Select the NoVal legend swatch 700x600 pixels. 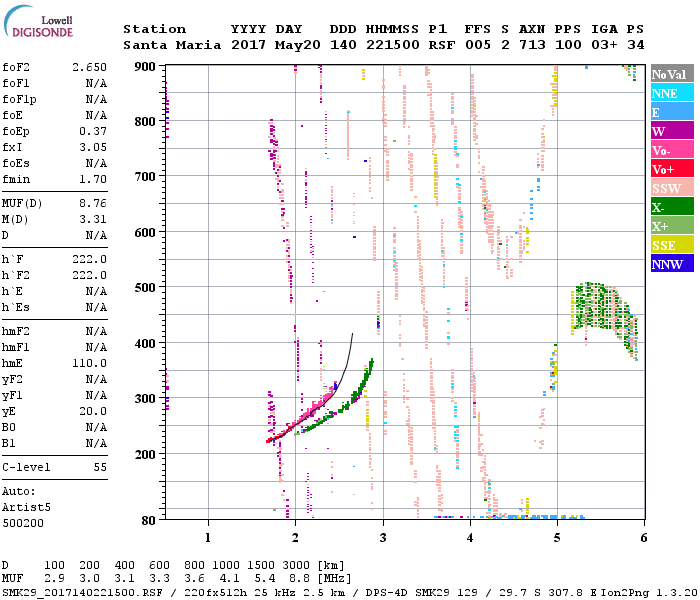point(672,74)
